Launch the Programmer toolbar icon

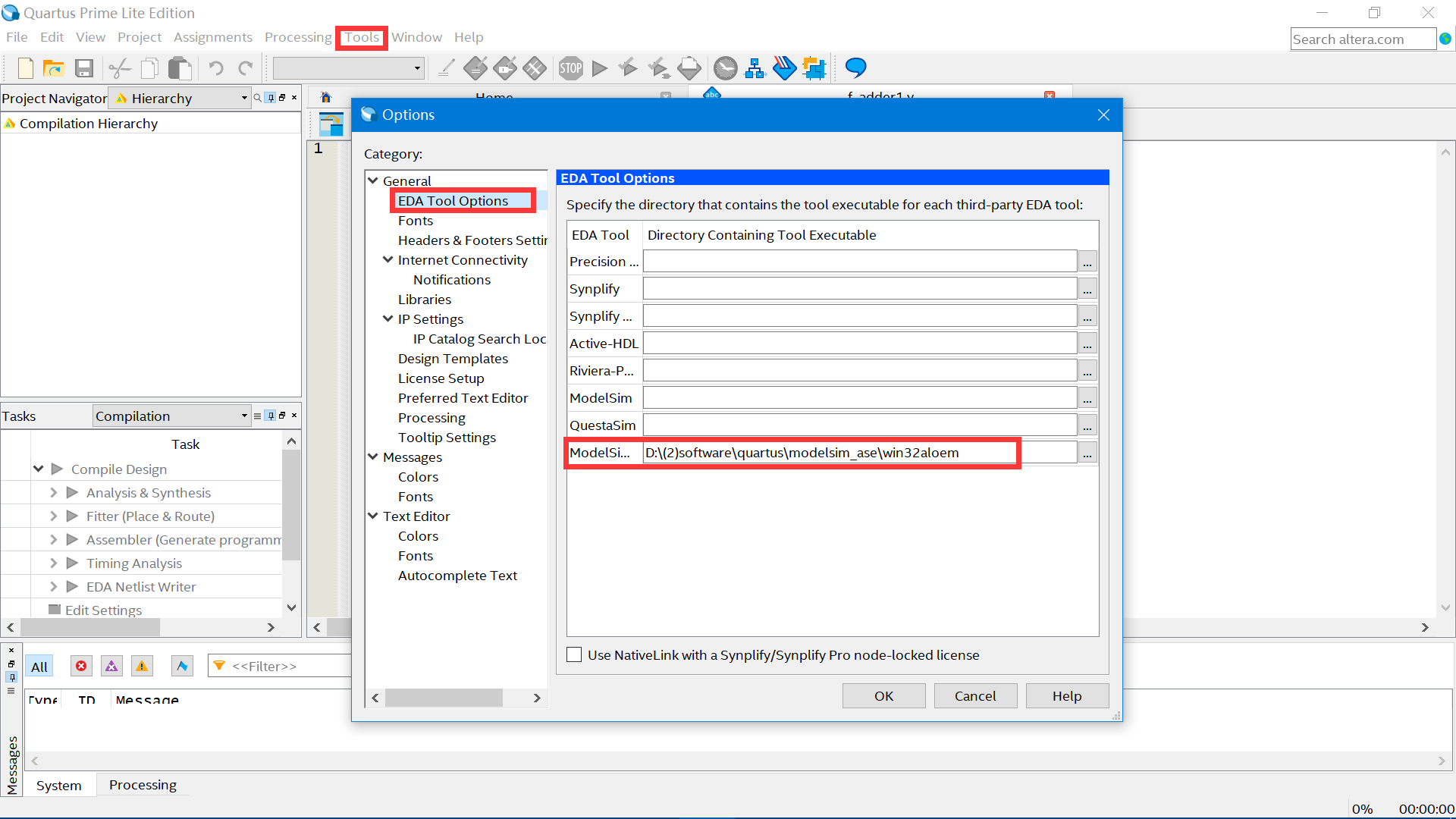[785, 67]
